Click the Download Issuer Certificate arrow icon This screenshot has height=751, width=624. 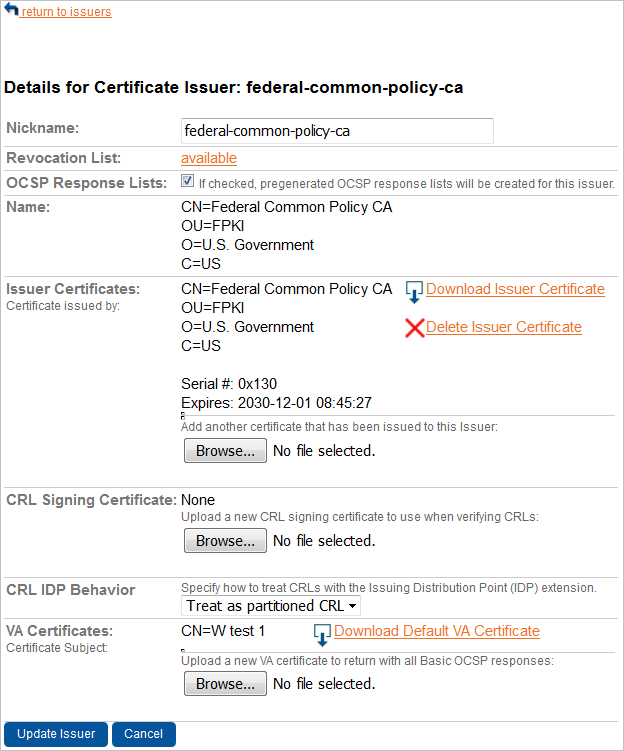point(415,291)
